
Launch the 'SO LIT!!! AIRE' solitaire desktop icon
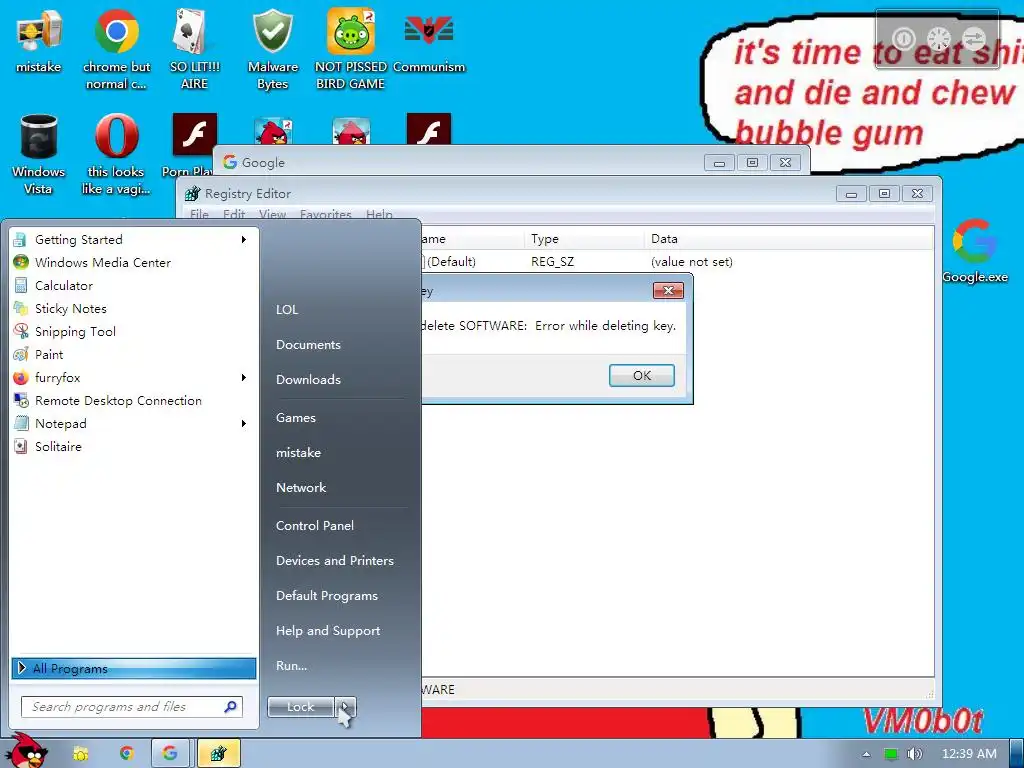(194, 49)
